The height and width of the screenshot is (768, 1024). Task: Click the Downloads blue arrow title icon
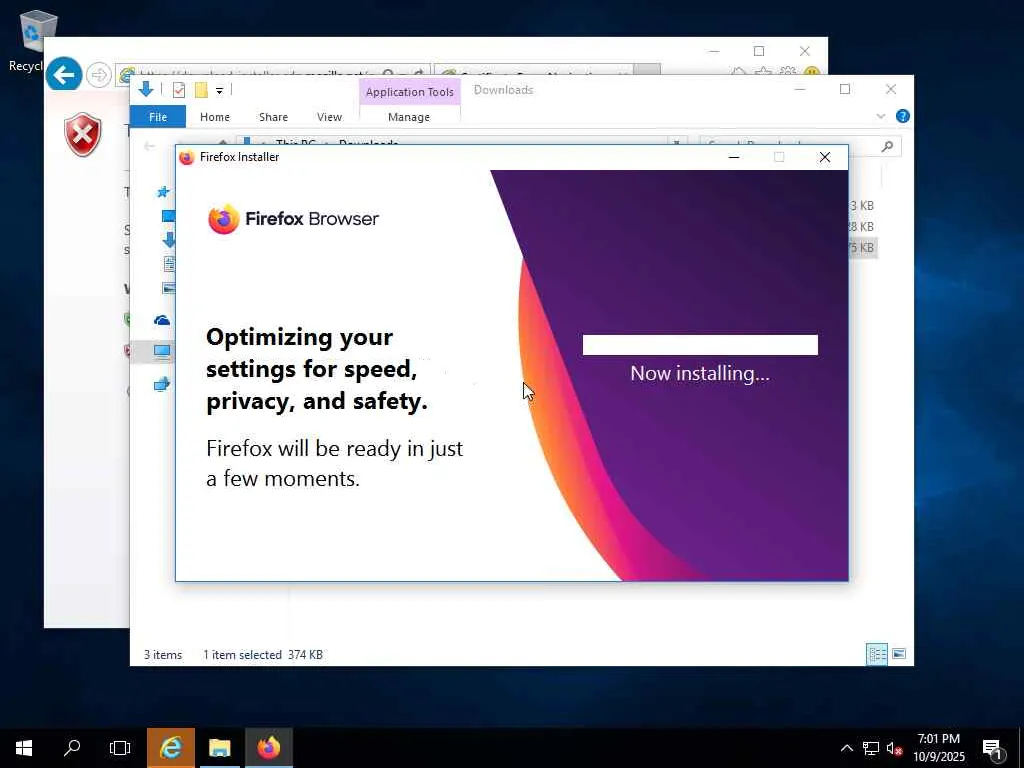tap(146, 90)
